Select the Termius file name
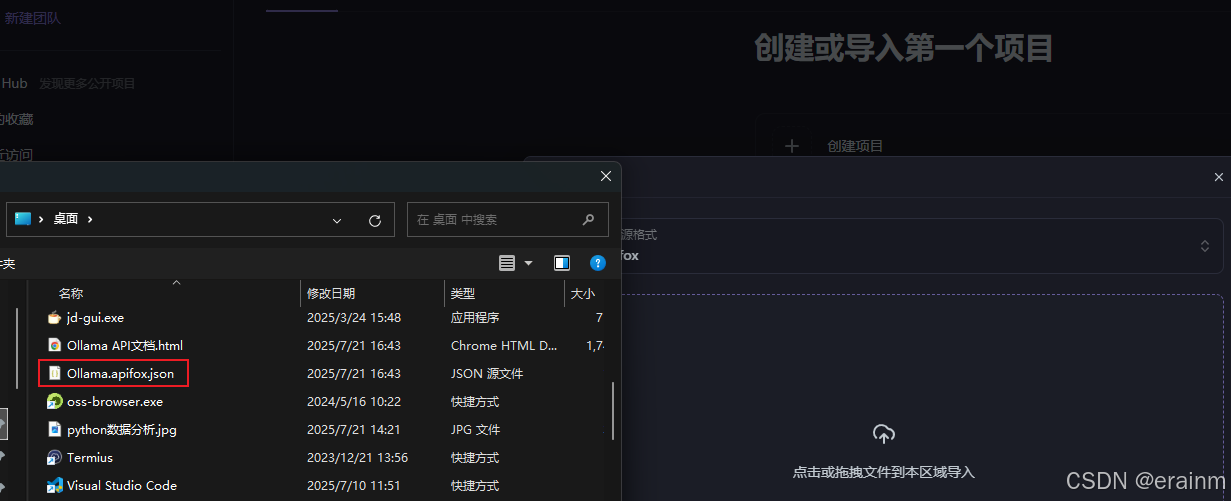 coord(90,457)
